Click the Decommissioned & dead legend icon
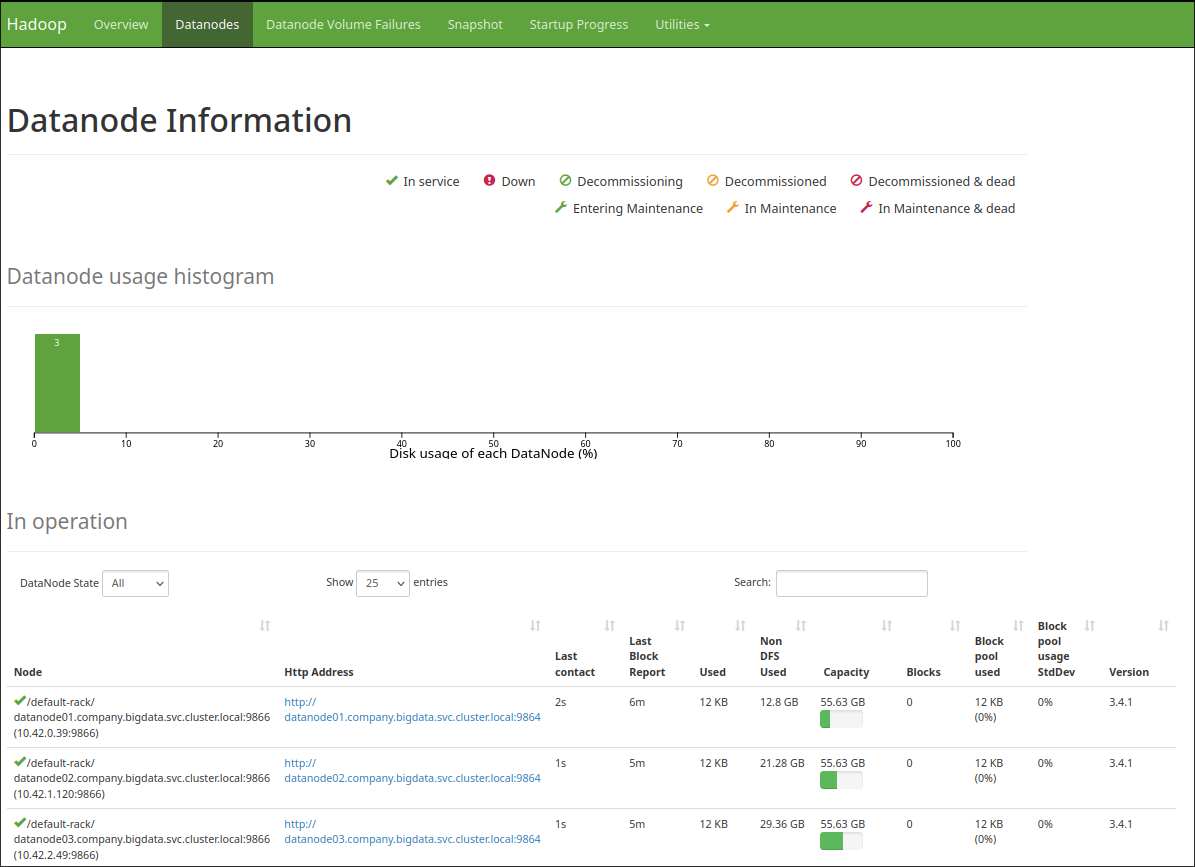 857,181
